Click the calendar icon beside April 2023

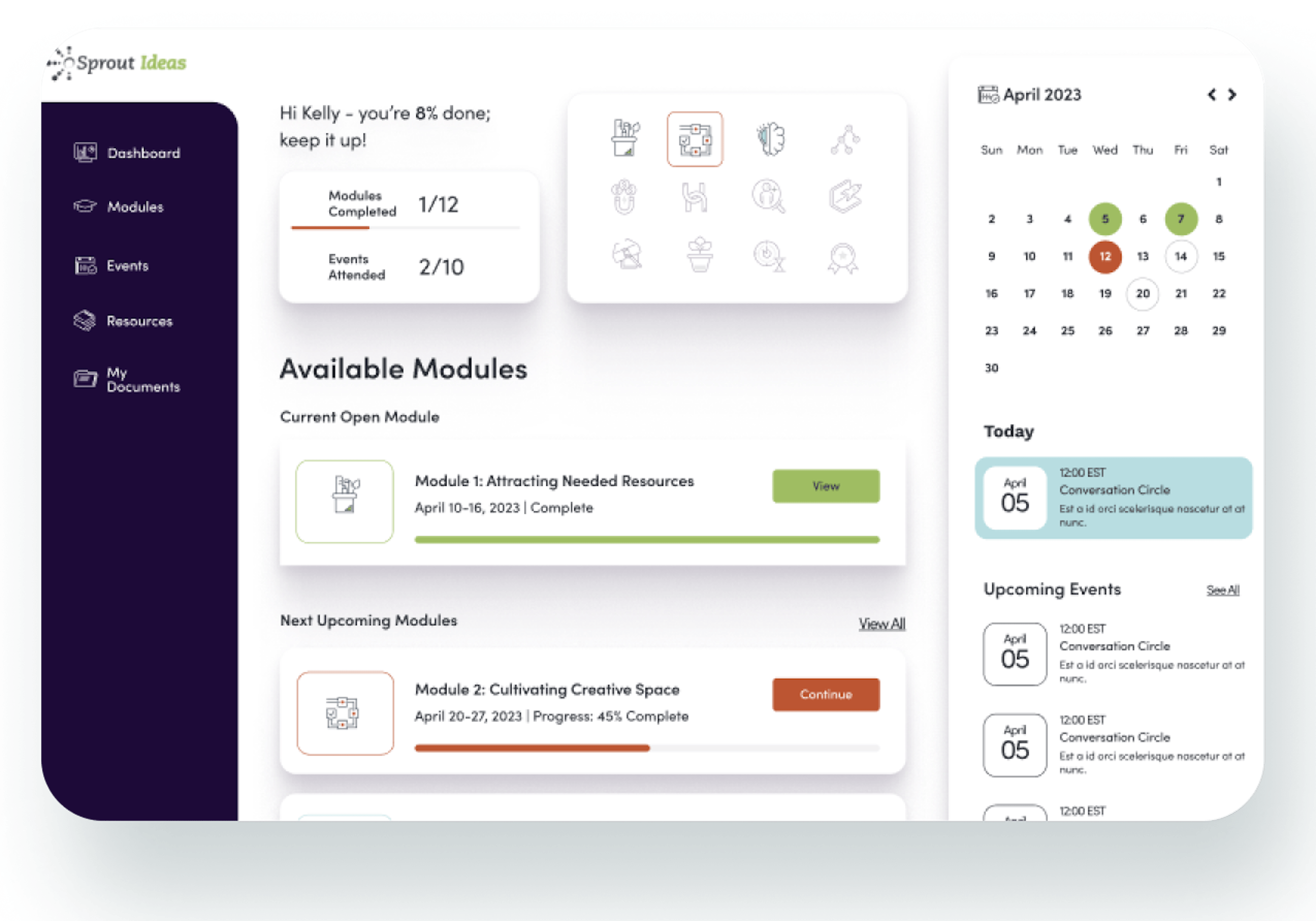coord(988,95)
